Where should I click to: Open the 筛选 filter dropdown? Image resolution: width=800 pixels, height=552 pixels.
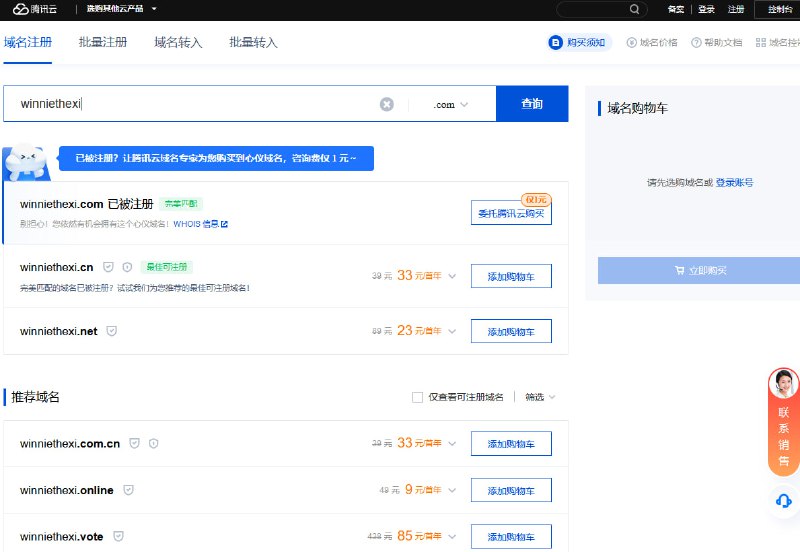click(x=540, y=397)
